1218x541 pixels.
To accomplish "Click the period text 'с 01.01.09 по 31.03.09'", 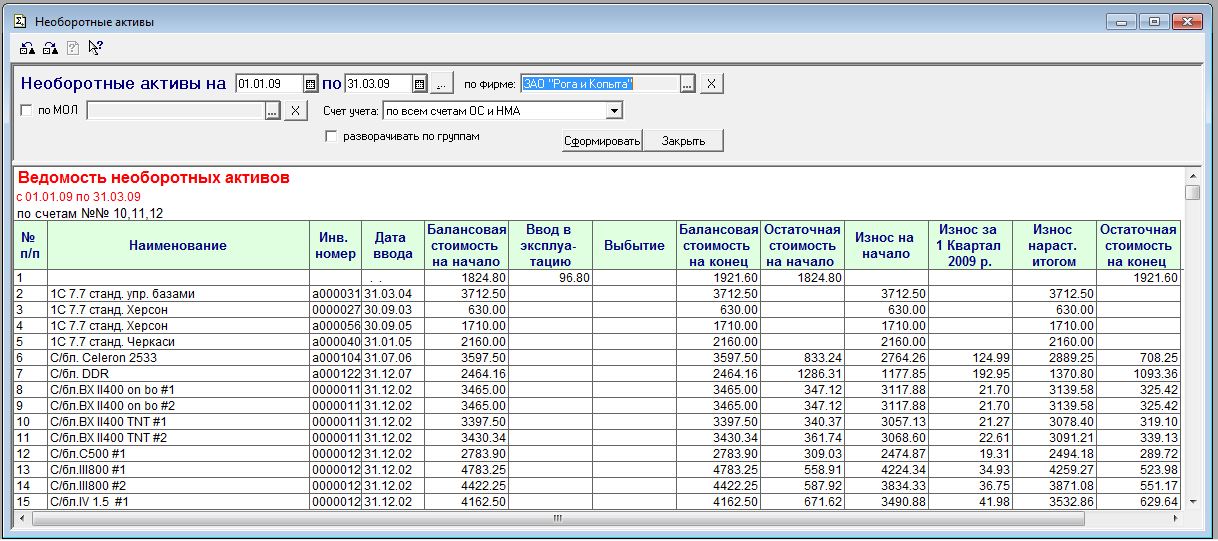I will (x=79, y=197).
